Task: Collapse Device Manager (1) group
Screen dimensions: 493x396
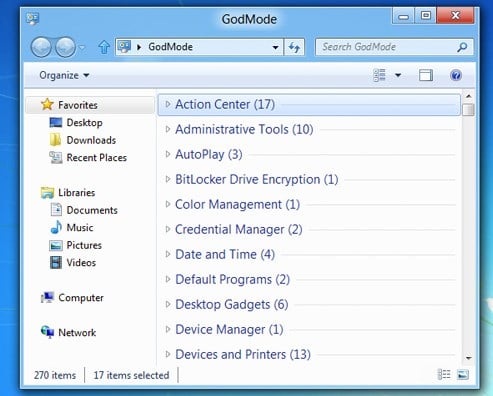Action: point(168,329)
